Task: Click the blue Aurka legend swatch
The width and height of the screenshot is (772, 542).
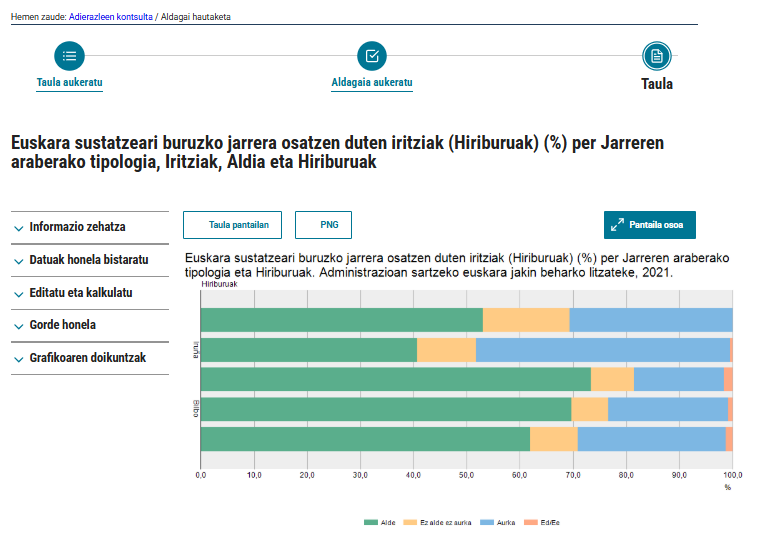Action: tap(487, 523)
